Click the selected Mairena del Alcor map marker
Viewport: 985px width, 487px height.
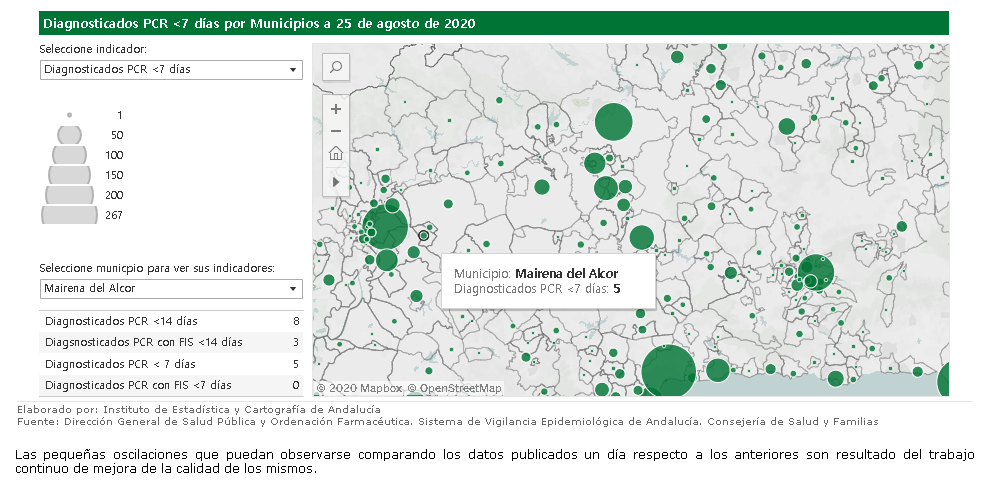(x=423, y=236)
